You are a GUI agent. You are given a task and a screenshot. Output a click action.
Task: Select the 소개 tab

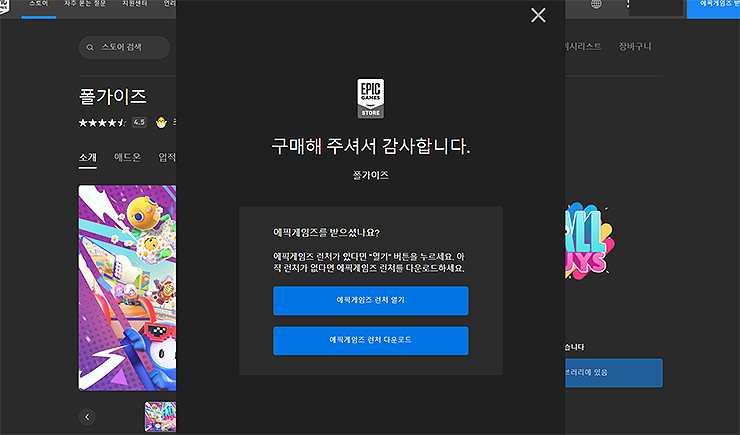point(88,158)
